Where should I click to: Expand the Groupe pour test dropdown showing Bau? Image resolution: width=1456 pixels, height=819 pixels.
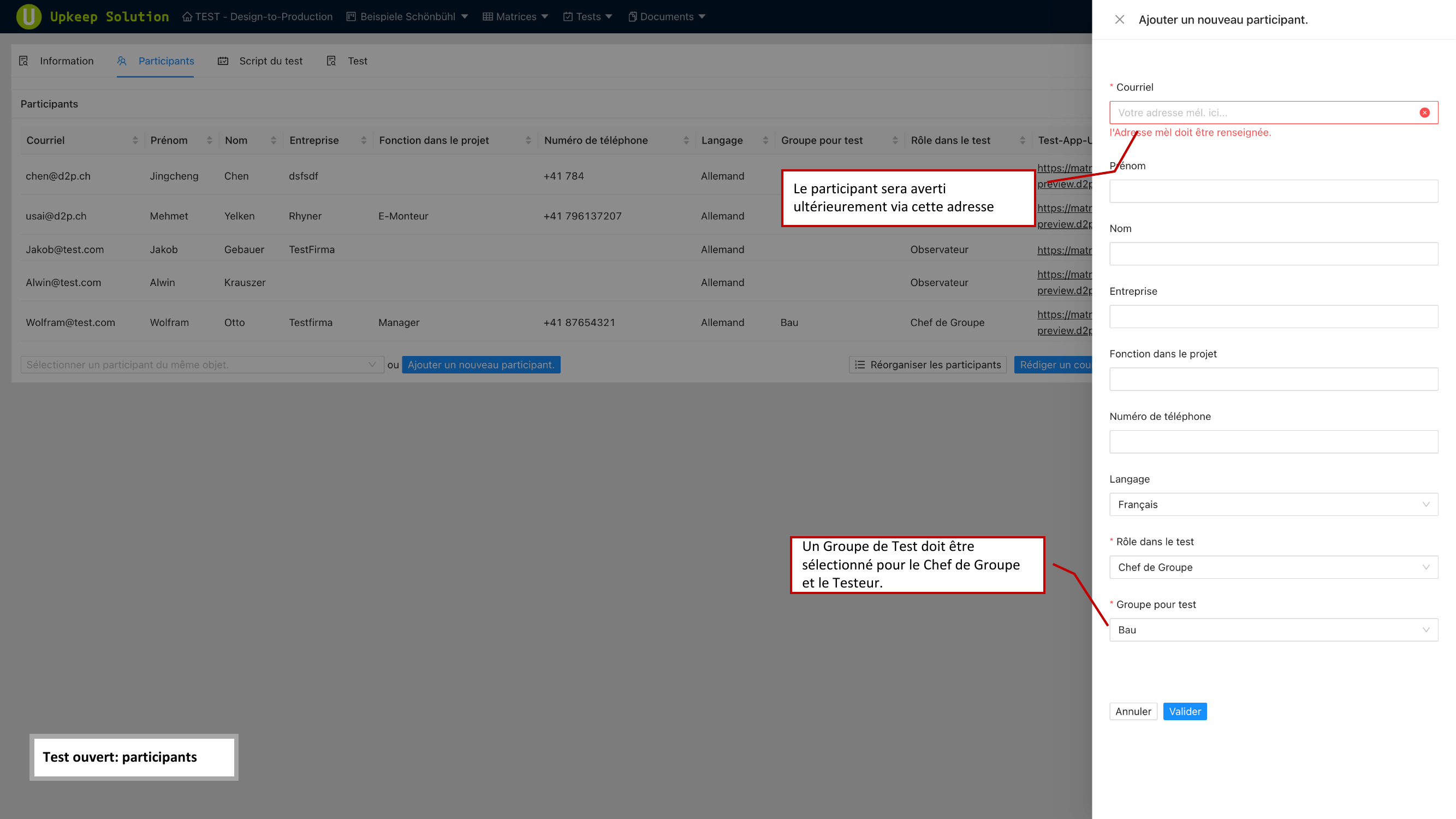pyautogui.click(x=1273, y=630)
